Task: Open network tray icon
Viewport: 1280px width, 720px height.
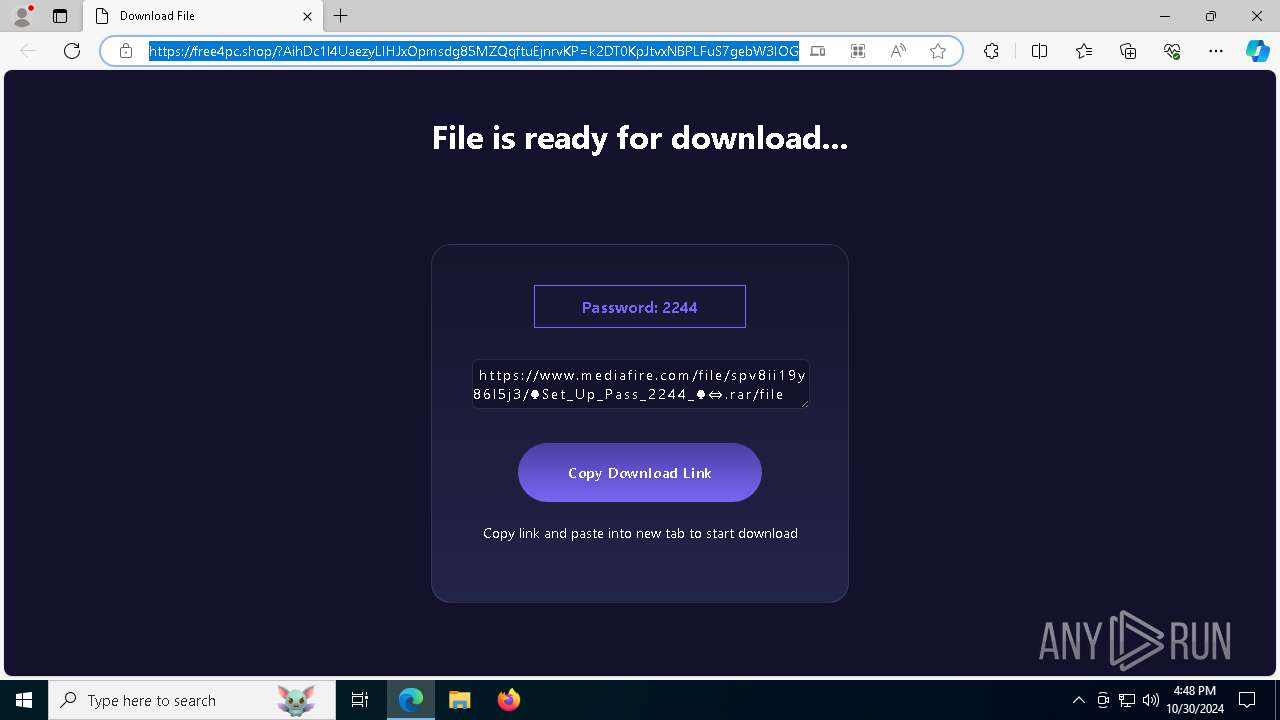Action: pos(1127,700)
